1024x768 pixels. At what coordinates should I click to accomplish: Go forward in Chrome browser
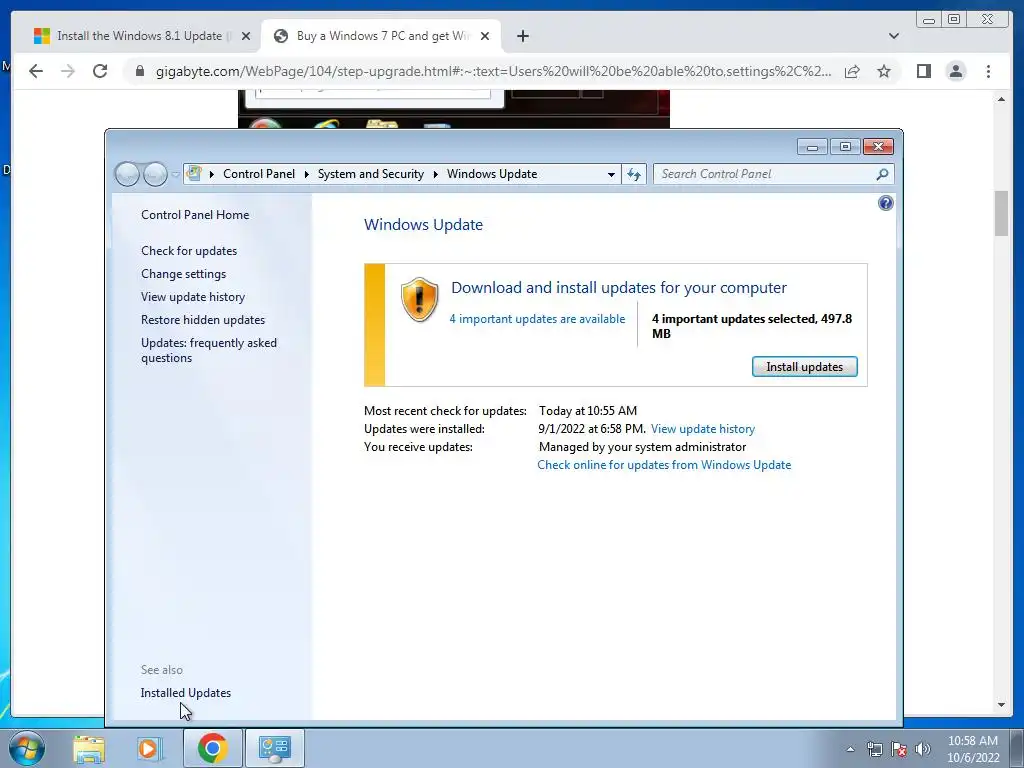[68, 71]
